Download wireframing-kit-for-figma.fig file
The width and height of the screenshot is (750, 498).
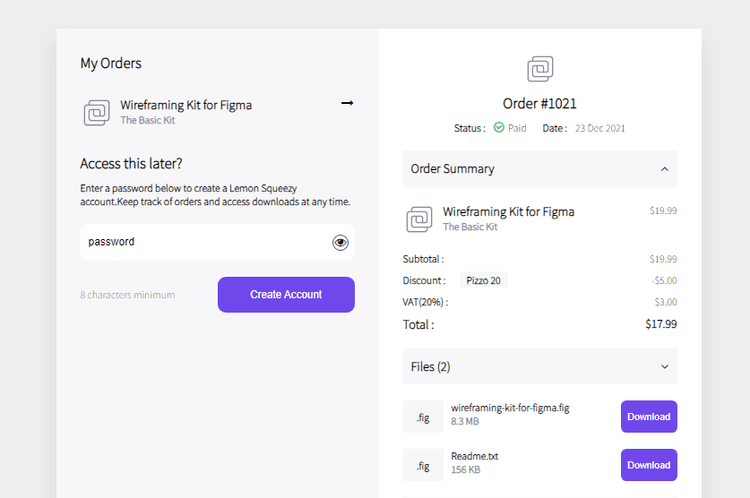[648, 417]
